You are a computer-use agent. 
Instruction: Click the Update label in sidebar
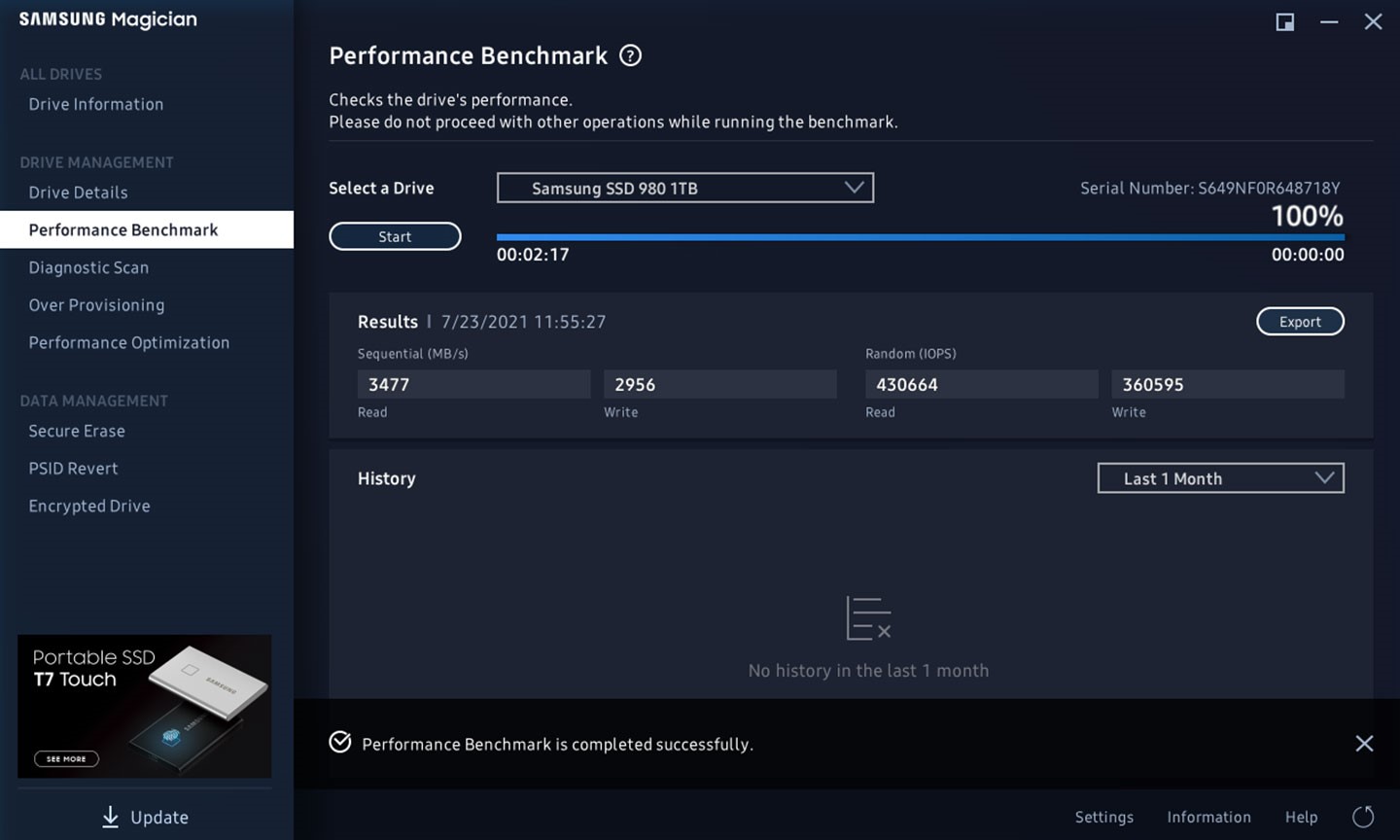(x=159, y=818)
